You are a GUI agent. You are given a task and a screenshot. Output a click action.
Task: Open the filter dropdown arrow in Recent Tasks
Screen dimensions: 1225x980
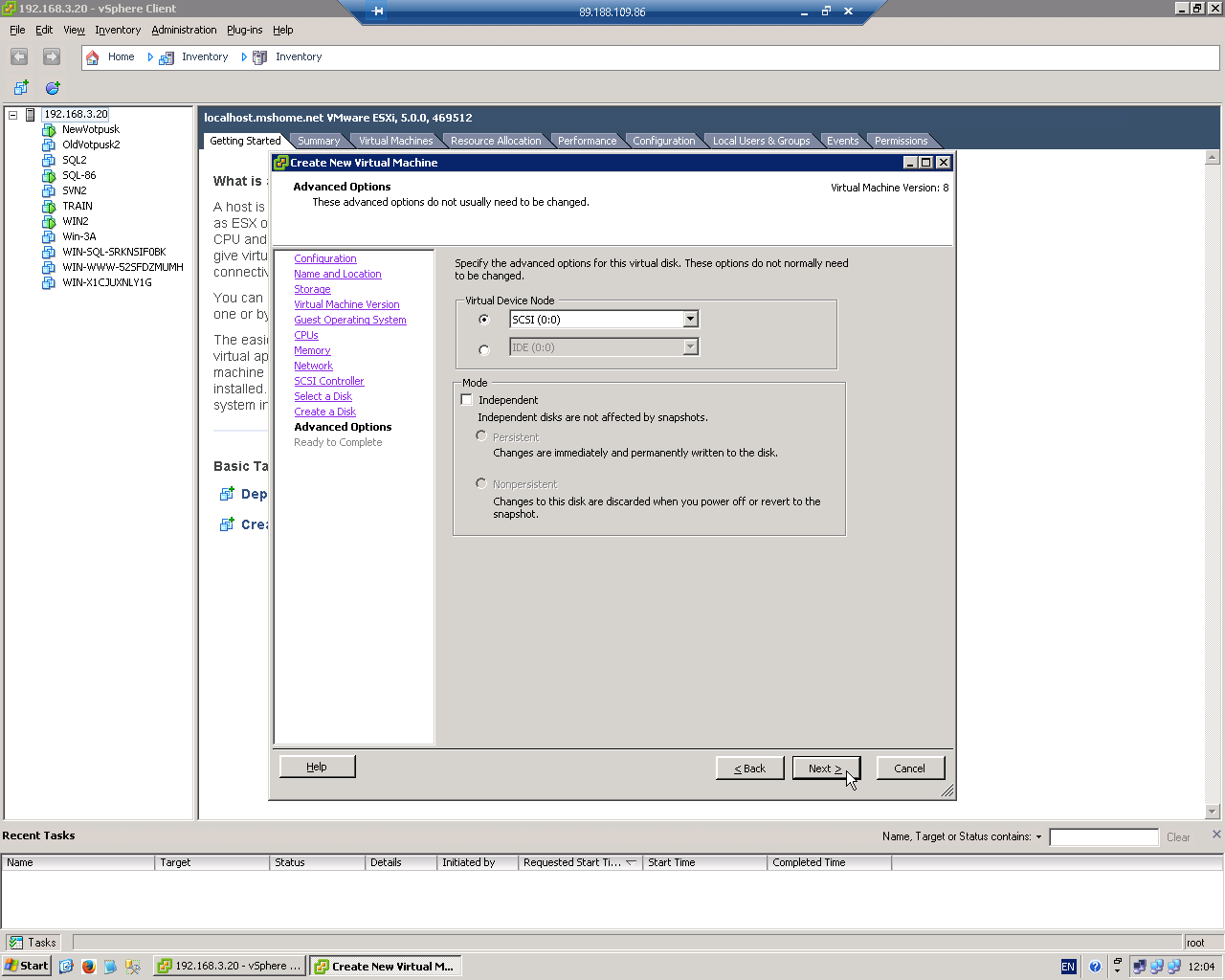1038,837
